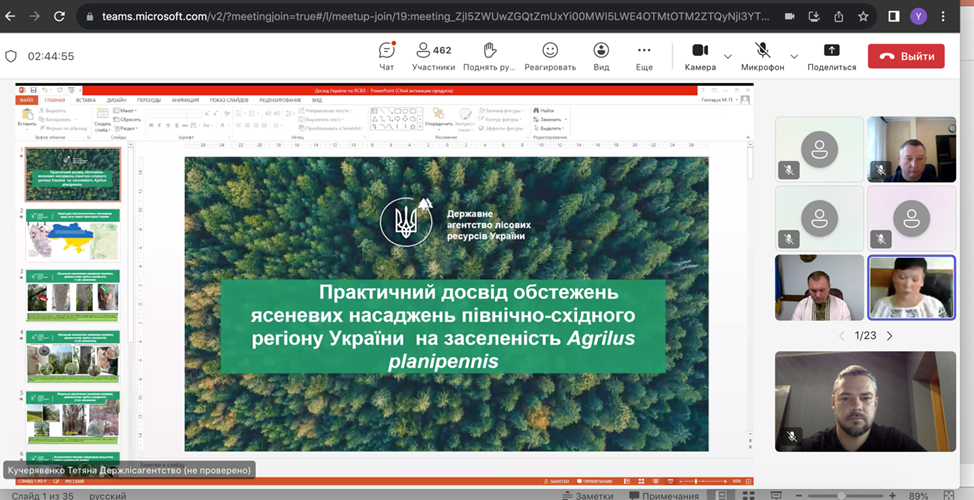The image size is (974, 500).
Task: Focus the teams.microsoft.com address bar
Action: 435,17
